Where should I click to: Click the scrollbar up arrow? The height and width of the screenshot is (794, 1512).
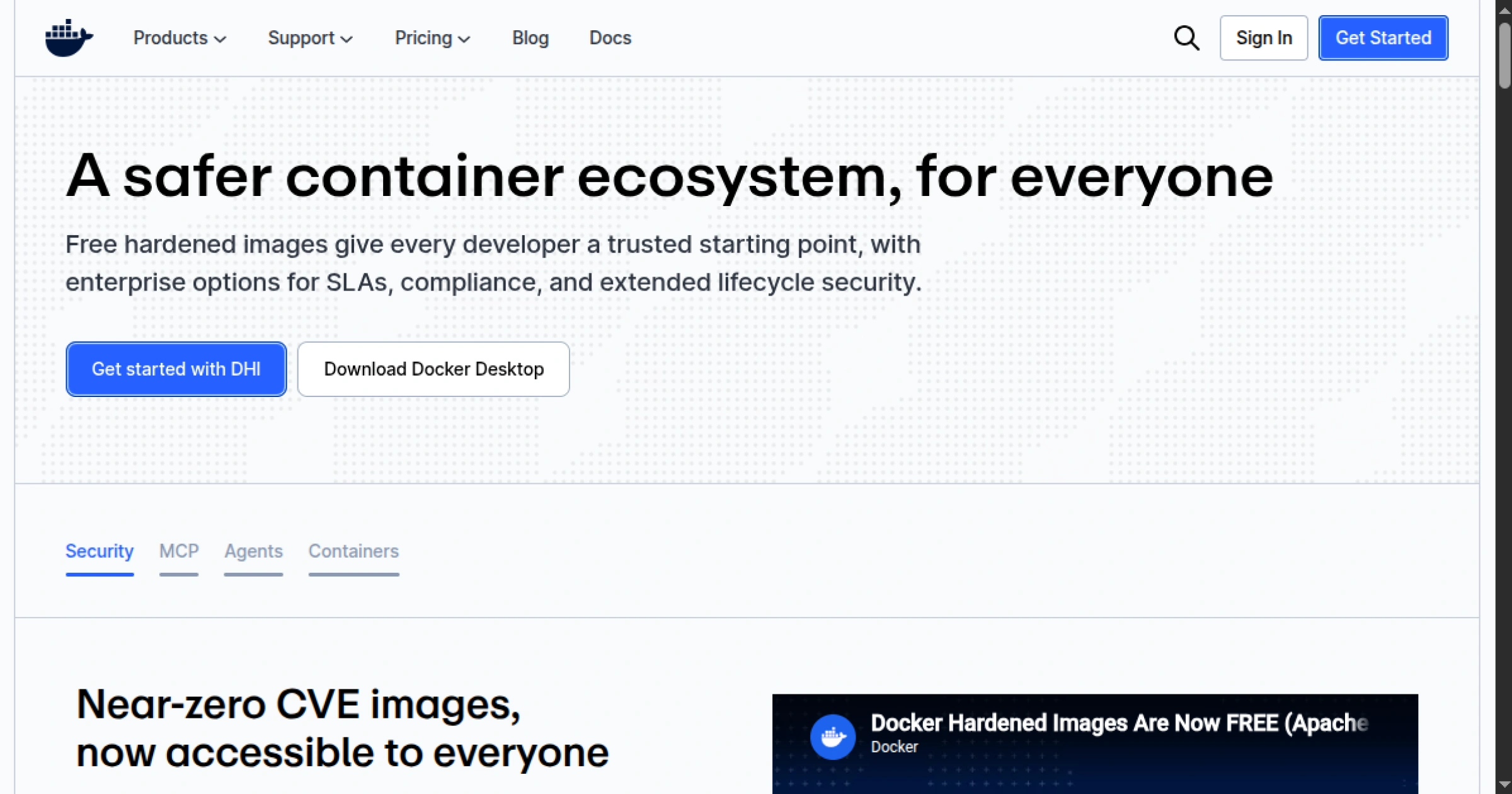click(x=1504, y=9)
